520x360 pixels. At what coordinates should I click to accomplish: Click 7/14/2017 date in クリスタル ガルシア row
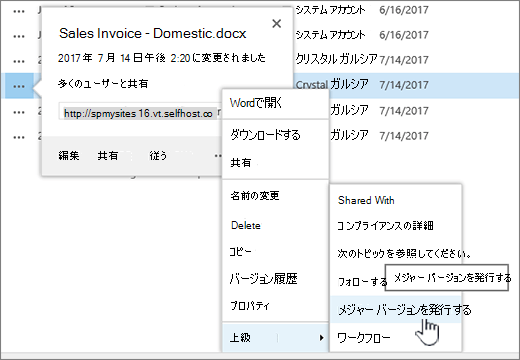coord(404,60)
